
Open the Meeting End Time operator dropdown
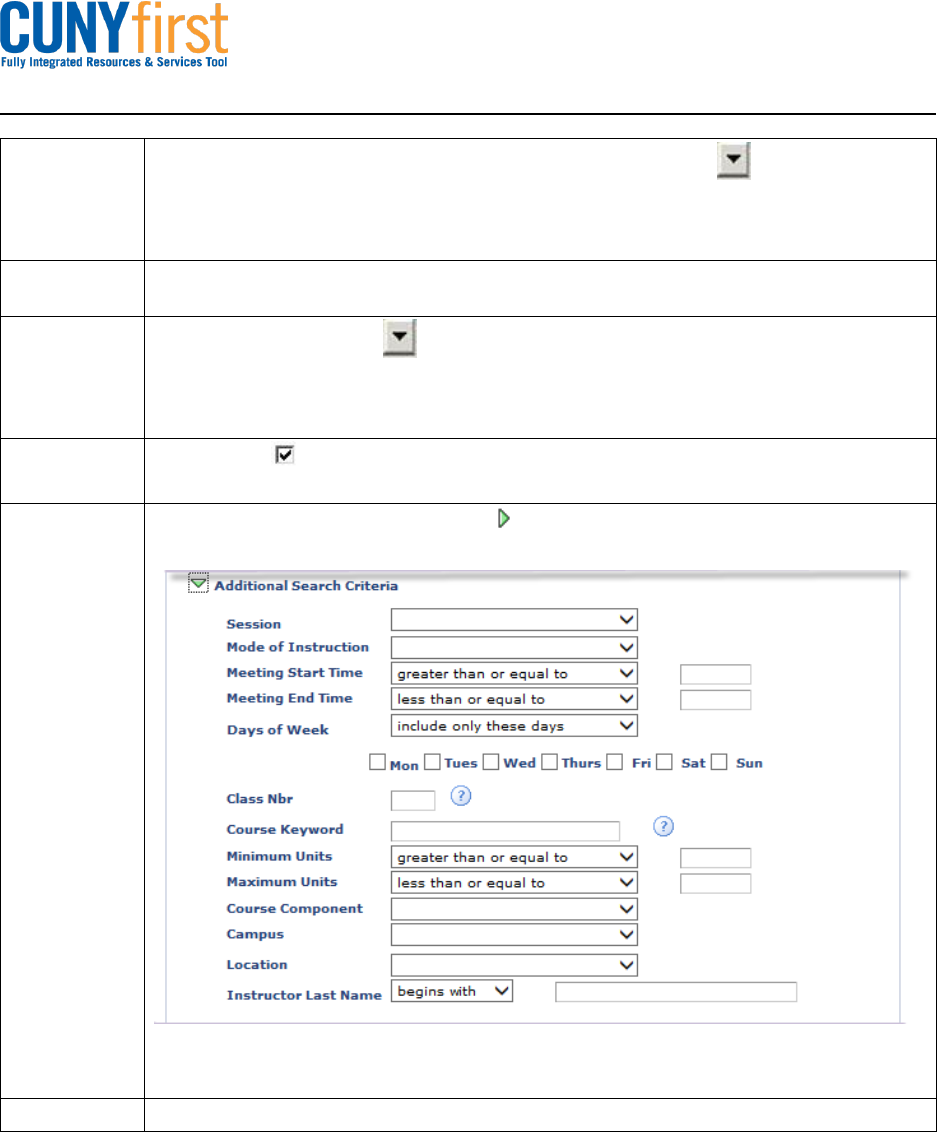pyautogui.click(x=514, y=699)
